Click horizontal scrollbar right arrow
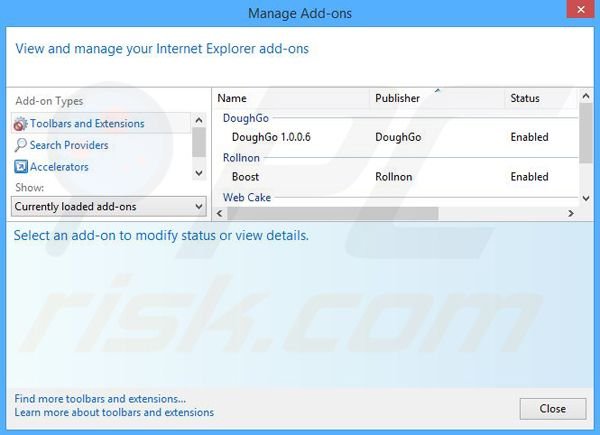 571,213
